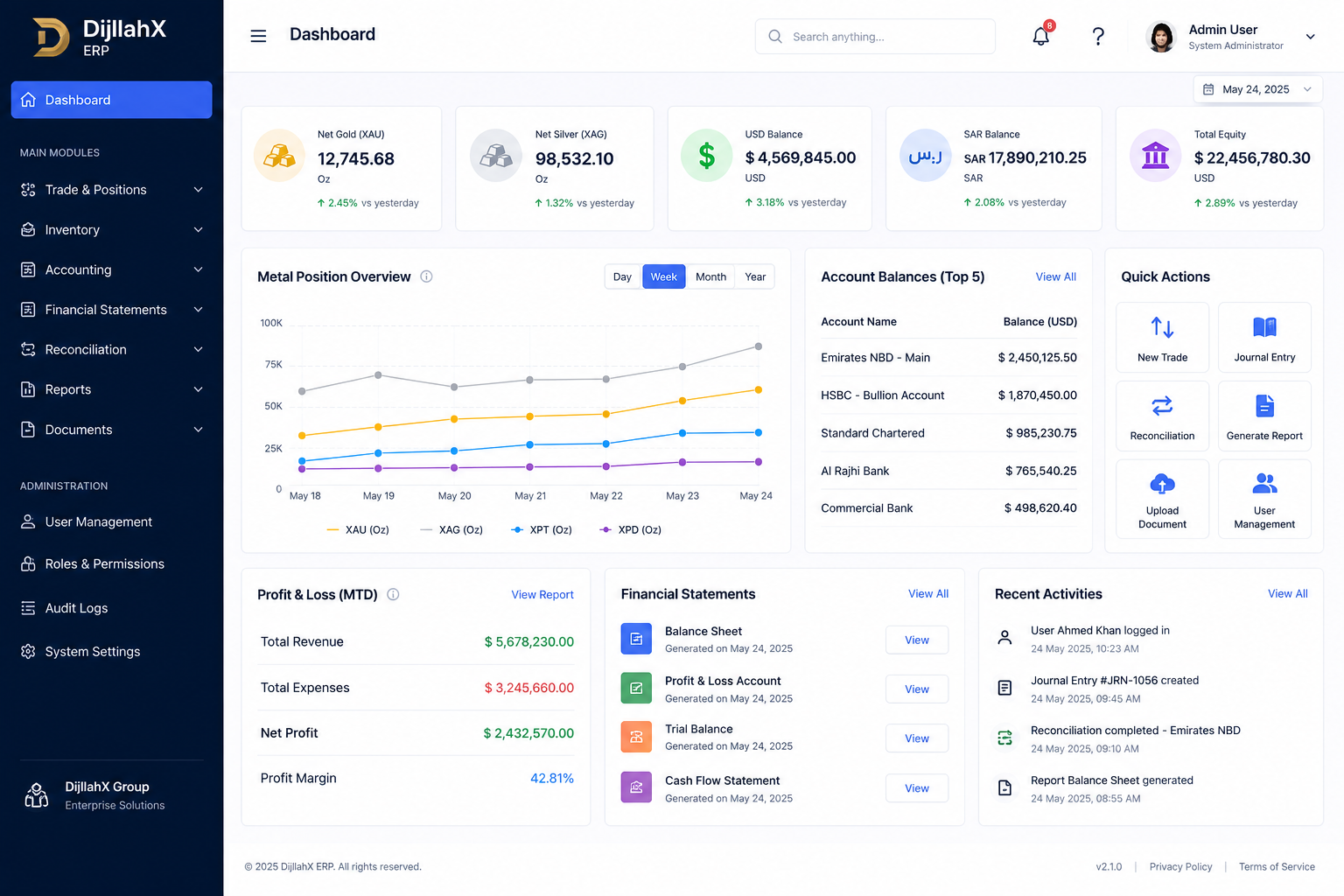This screenshot has height=896, width=1344.
Task: Switch chart to Day view
Action: (622, 276)
